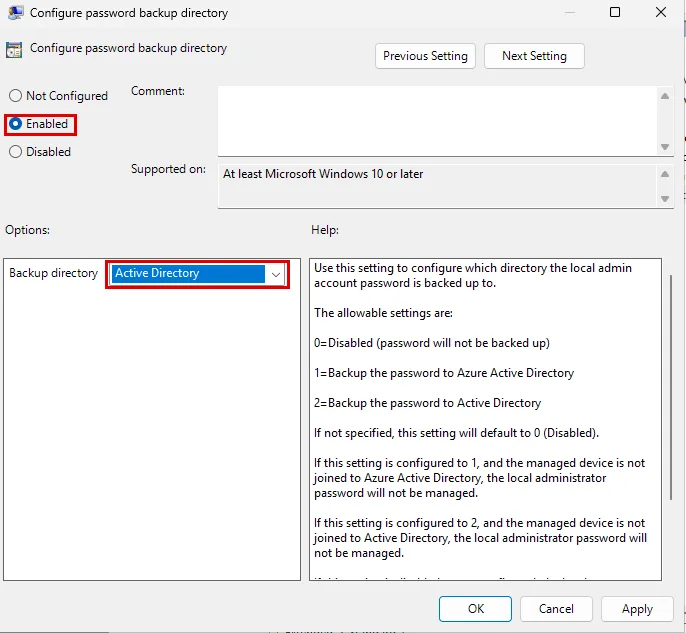Click the '1=Backup the password to Azure Active Directory' line

pos(444,373)
